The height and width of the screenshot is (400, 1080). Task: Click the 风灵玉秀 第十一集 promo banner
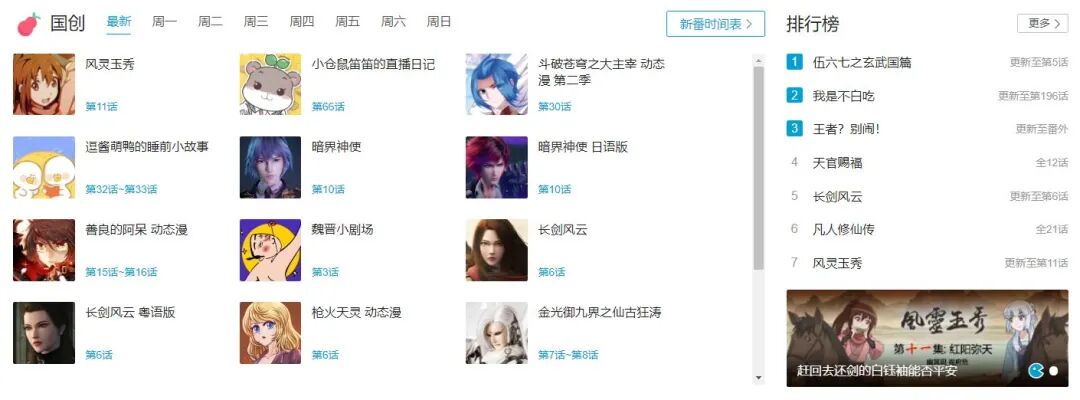[x=927, y=337]
